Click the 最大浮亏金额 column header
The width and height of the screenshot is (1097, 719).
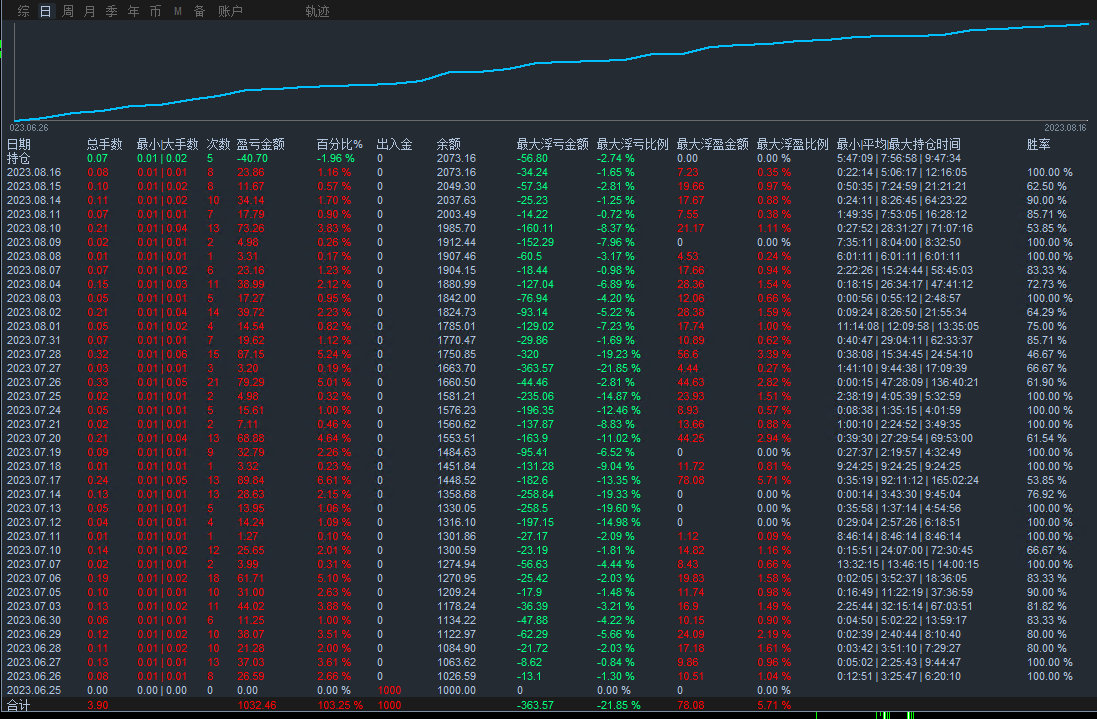pos(553,144)
